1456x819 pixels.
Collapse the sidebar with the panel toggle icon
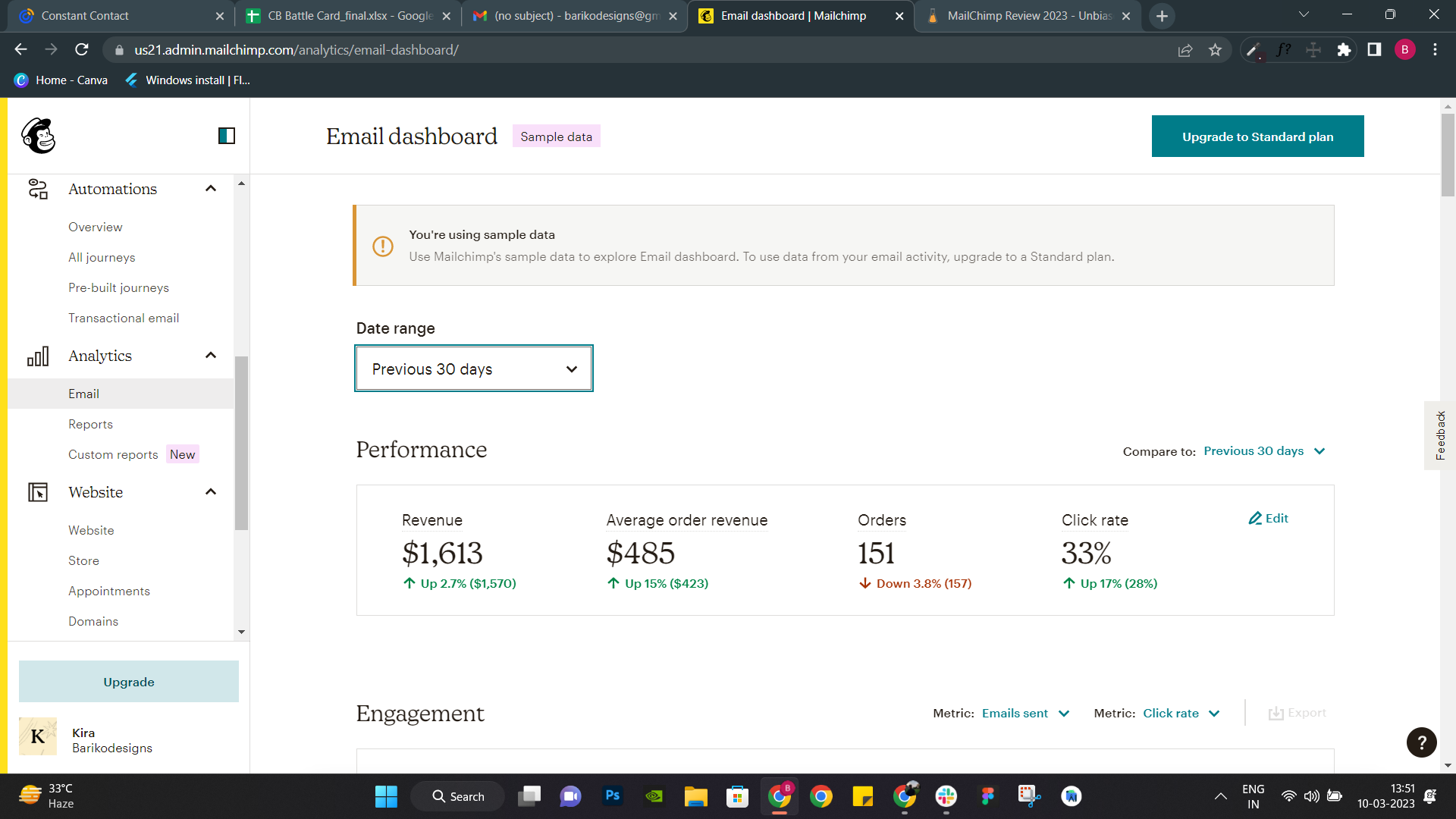[226, 136]
